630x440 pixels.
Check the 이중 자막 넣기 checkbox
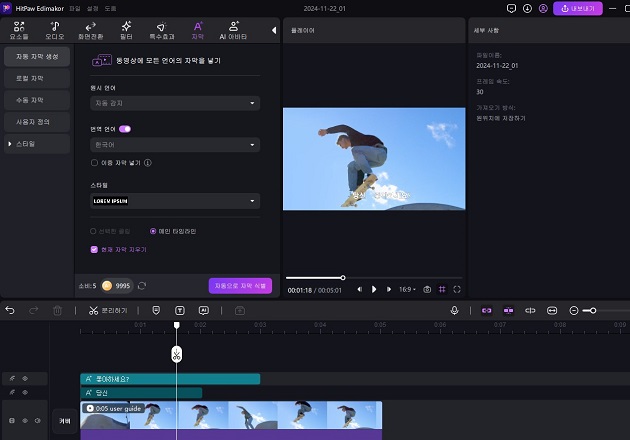click(x=94, y=160)
